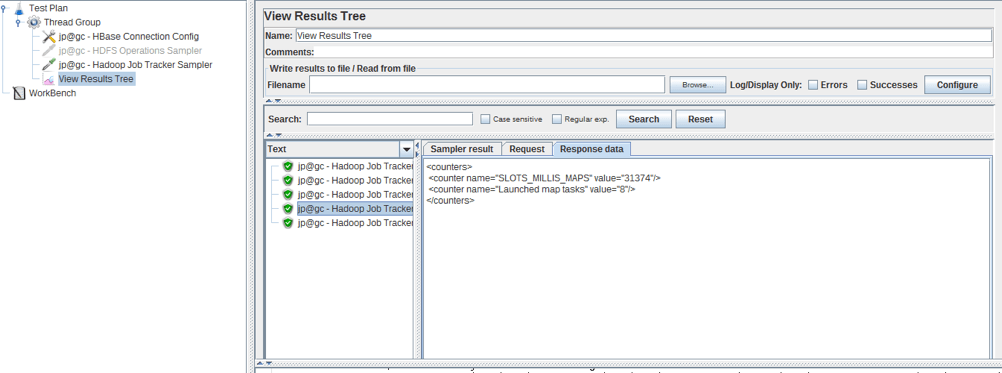Screen dimensions: 1002x373
Task: Click the View Results Tree graph icon
Action: coord(49,79)
